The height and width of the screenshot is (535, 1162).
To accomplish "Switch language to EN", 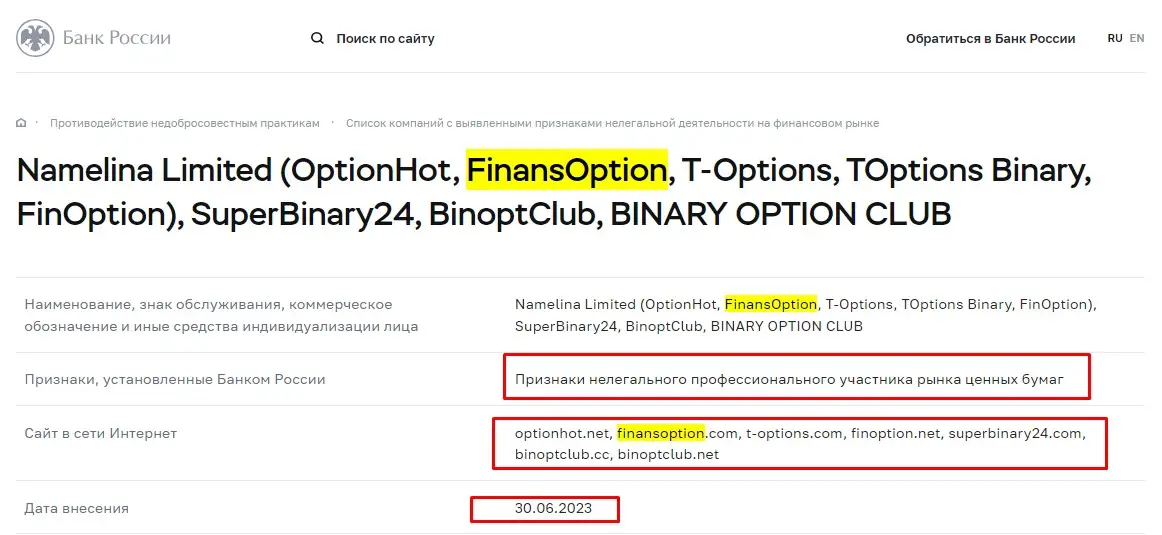I will (x=1137, y=38).
